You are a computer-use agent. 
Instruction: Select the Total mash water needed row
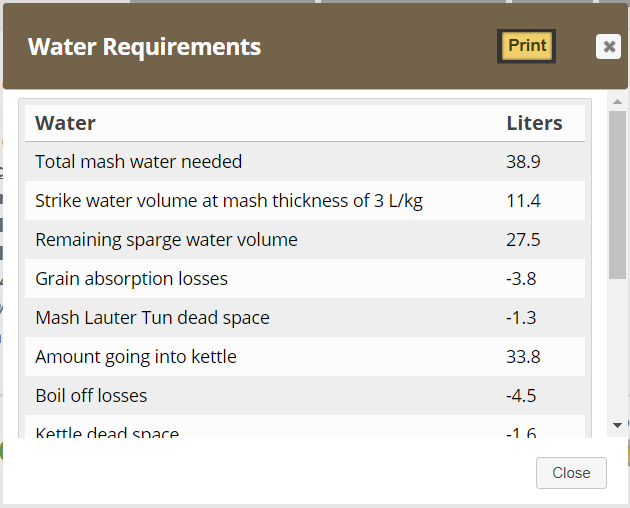coord(305,162)
